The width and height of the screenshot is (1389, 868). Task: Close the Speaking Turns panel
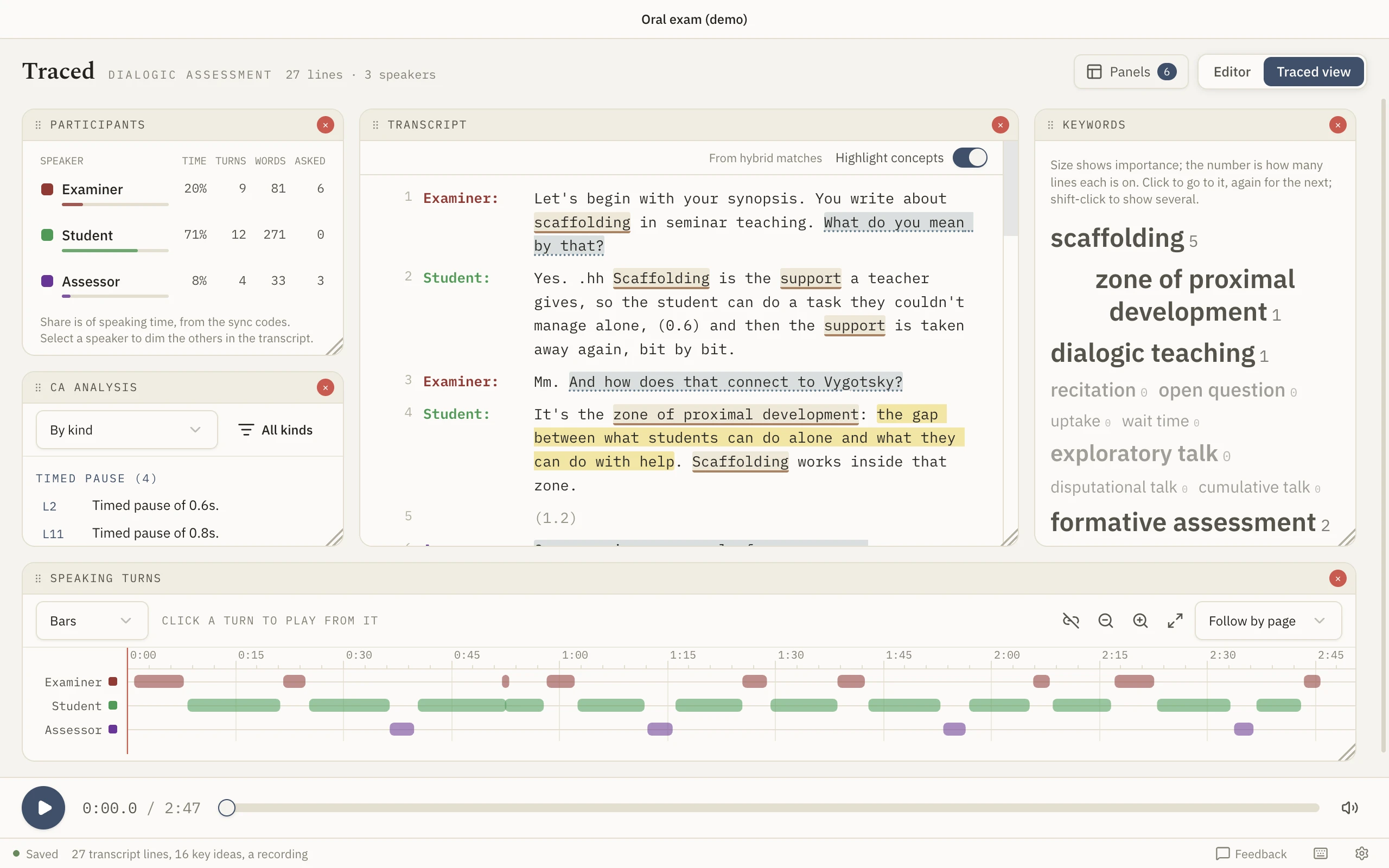point(1338,578)
